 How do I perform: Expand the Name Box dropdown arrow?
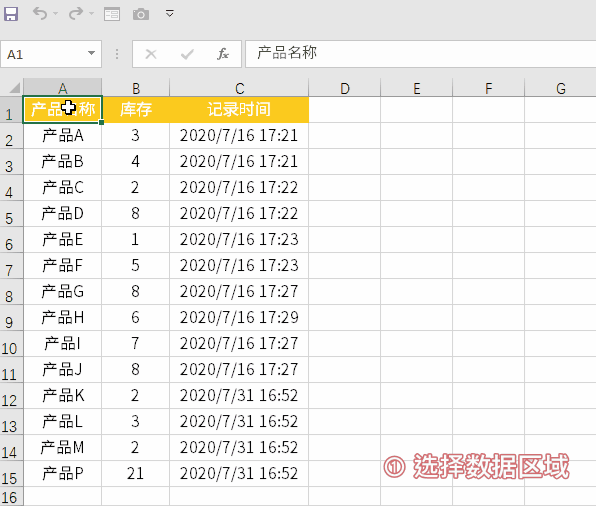pyautogui.click(x=91, y=53)
